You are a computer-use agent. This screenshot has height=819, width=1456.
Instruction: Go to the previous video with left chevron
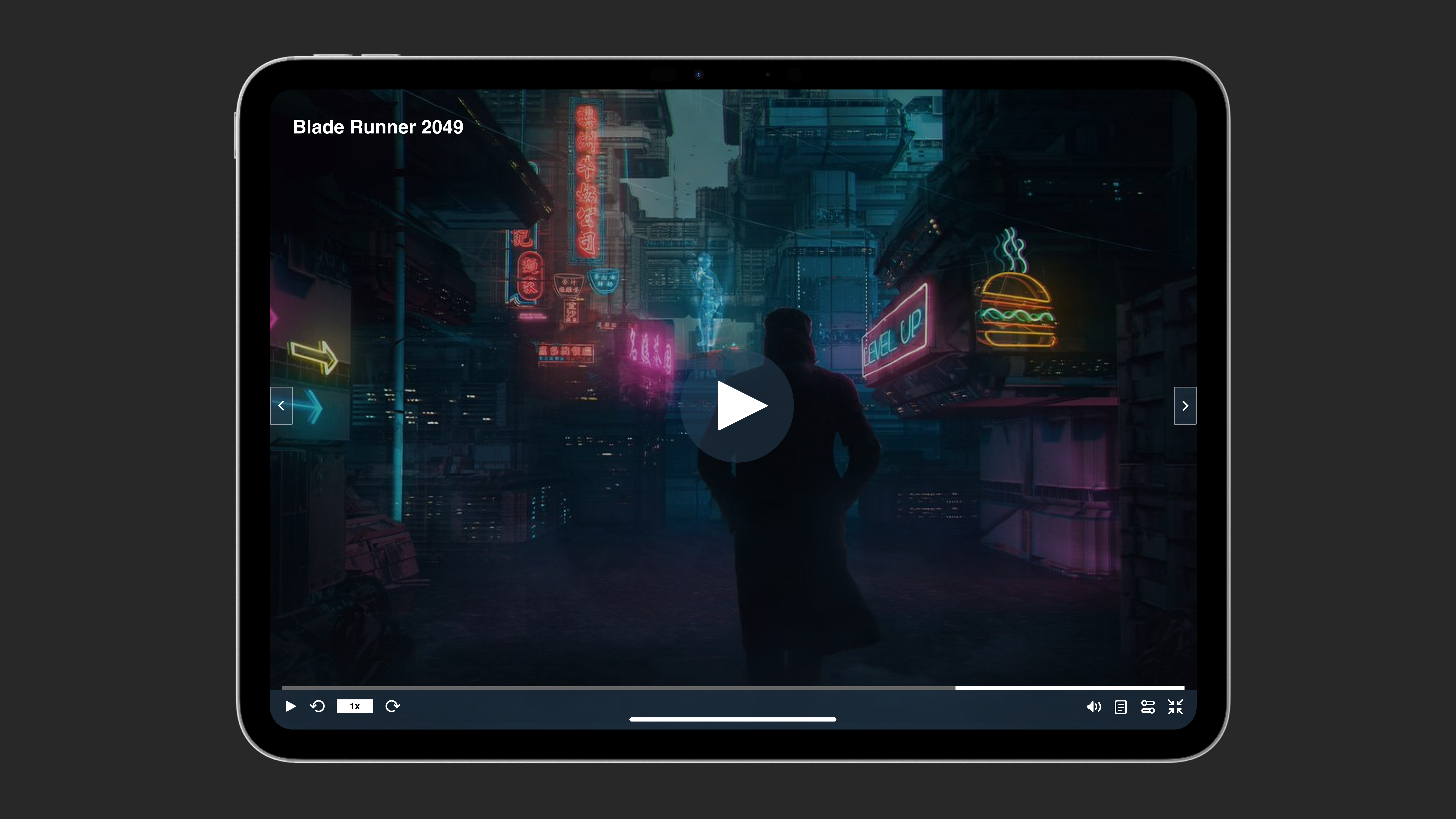(x=281, y=405)
